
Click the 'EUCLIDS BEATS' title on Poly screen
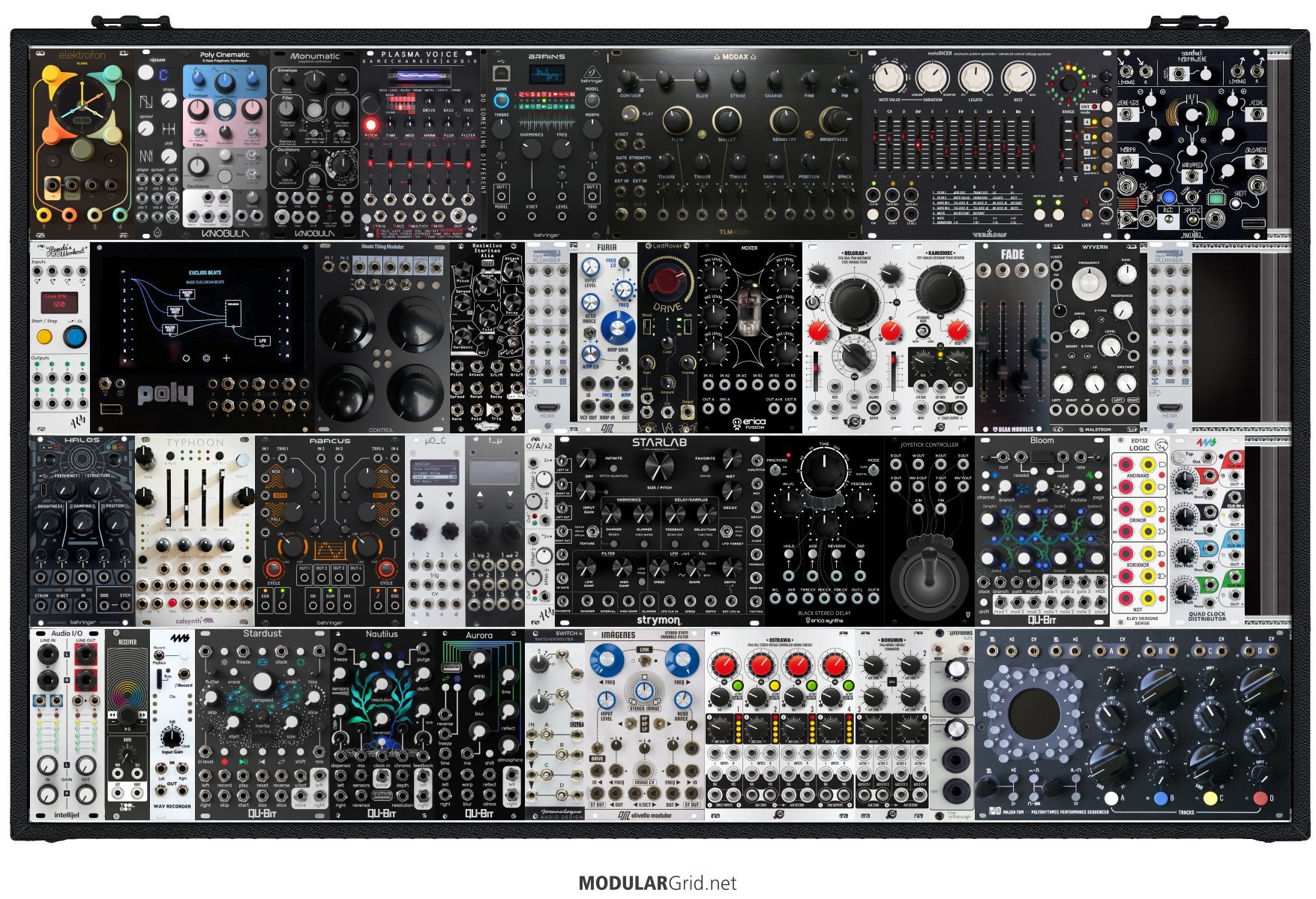(204, 272)
